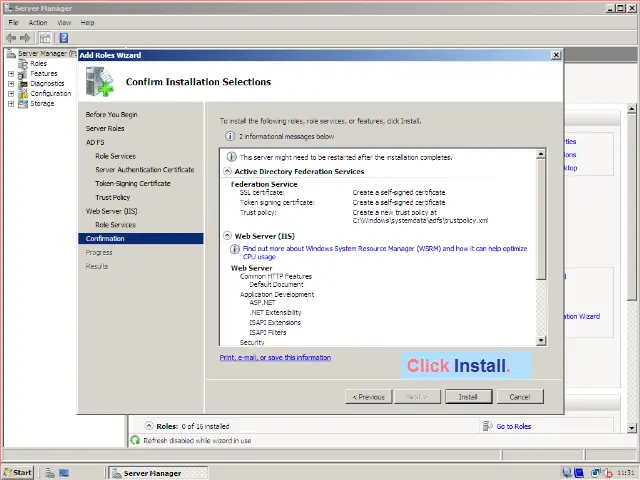This screenshot has height=480, width=640.
Task: Click the summary list scrollbar thumb
Action: tap(541, 219)
